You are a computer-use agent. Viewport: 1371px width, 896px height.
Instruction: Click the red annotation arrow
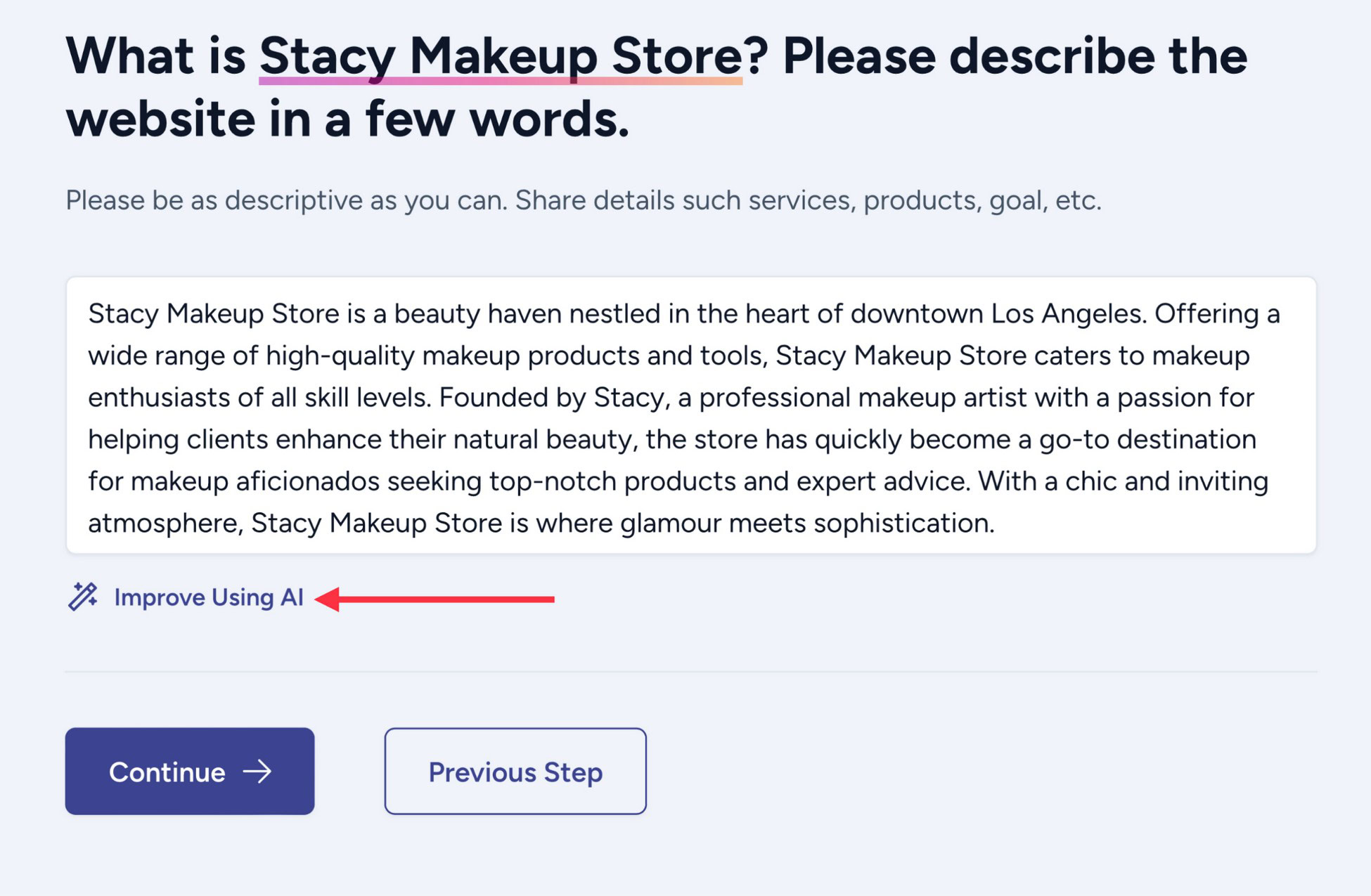click(435, 599)
